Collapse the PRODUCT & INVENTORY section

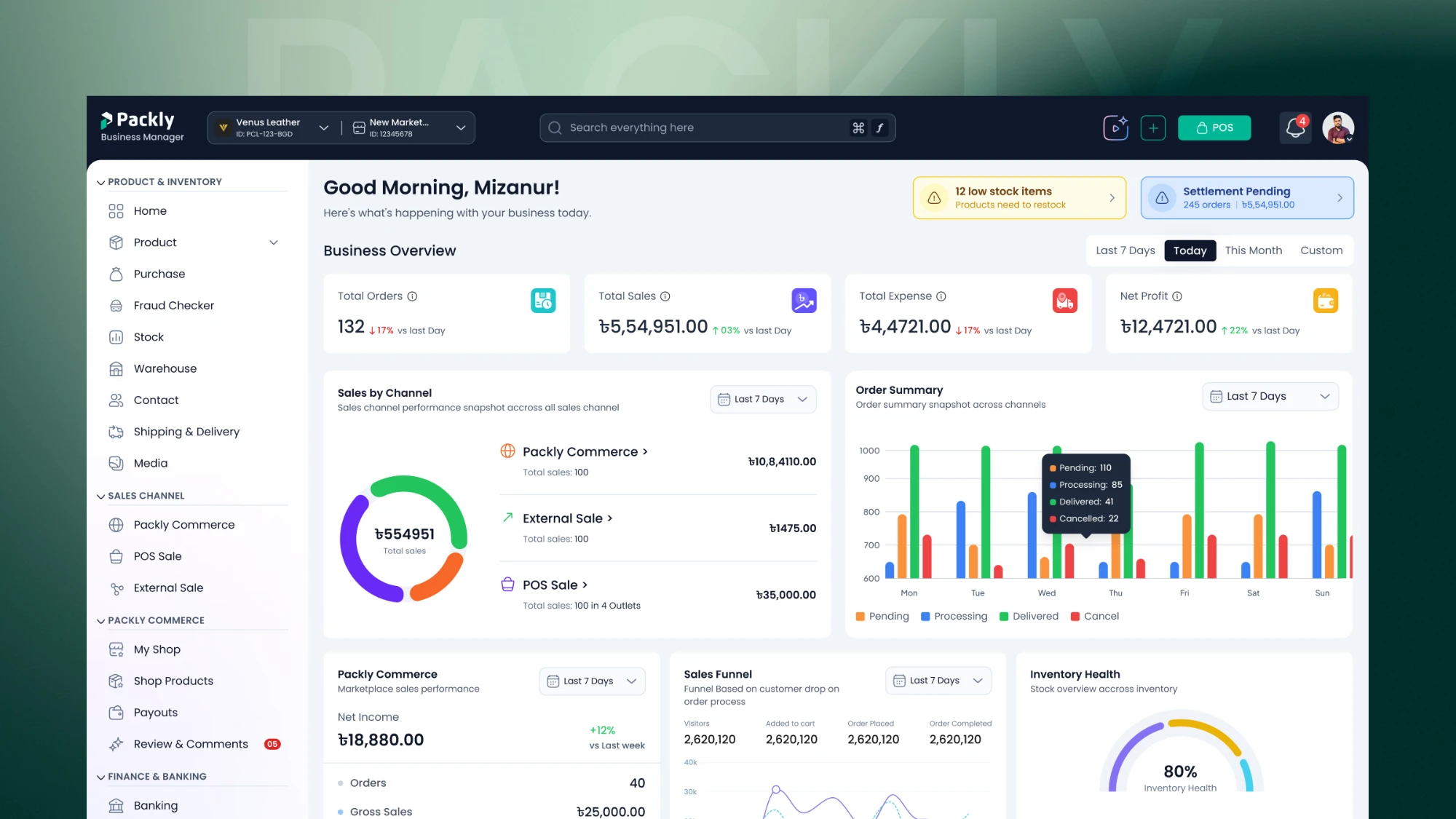[101, 182]
